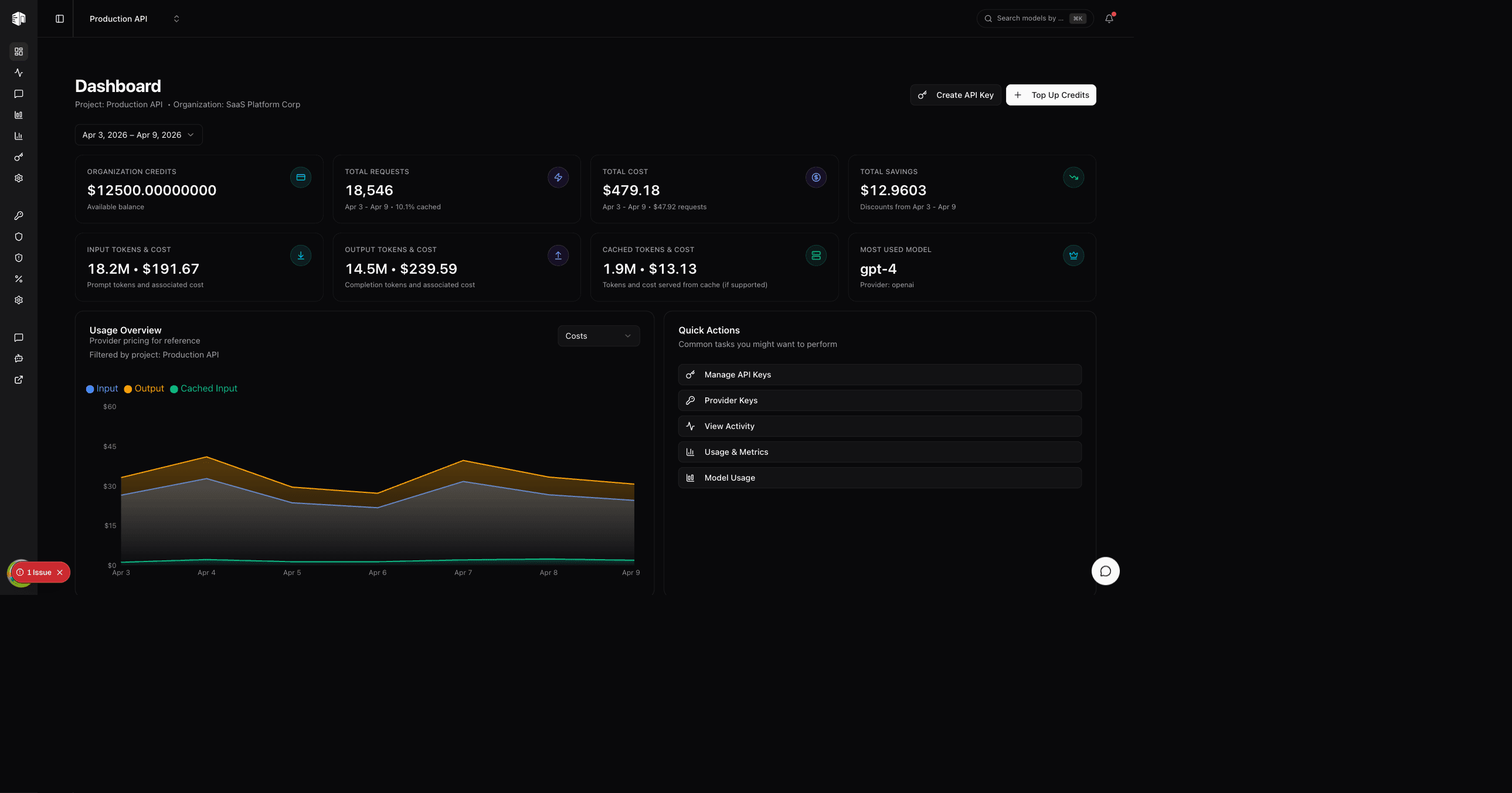Open the Apr 3 – Apr 9 date range picker
1512x793 pixels.
tap(138, 134)
